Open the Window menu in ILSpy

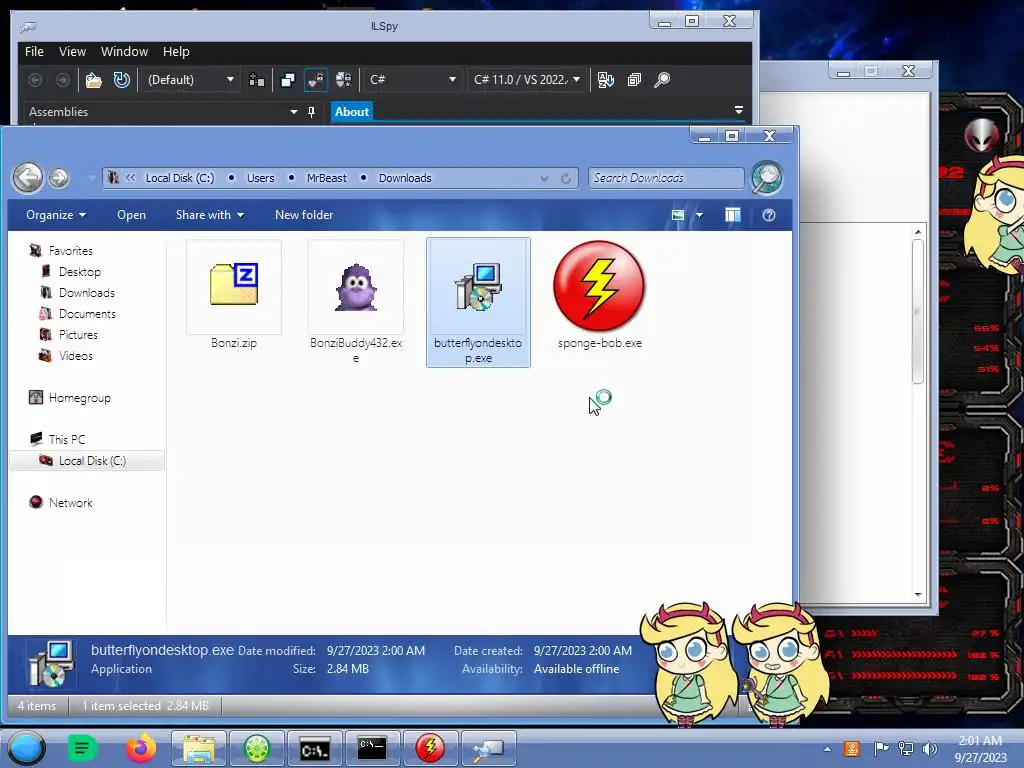(124, 52)
